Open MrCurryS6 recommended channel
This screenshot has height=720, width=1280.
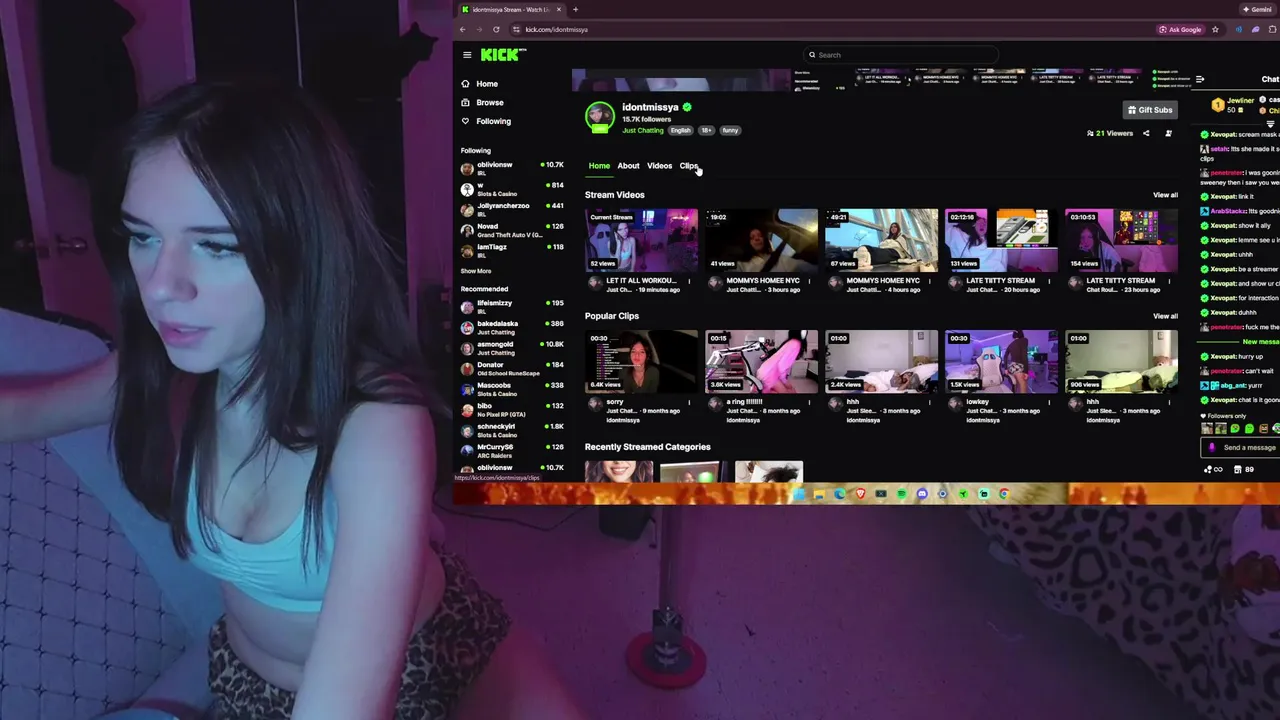pos(512,450)
